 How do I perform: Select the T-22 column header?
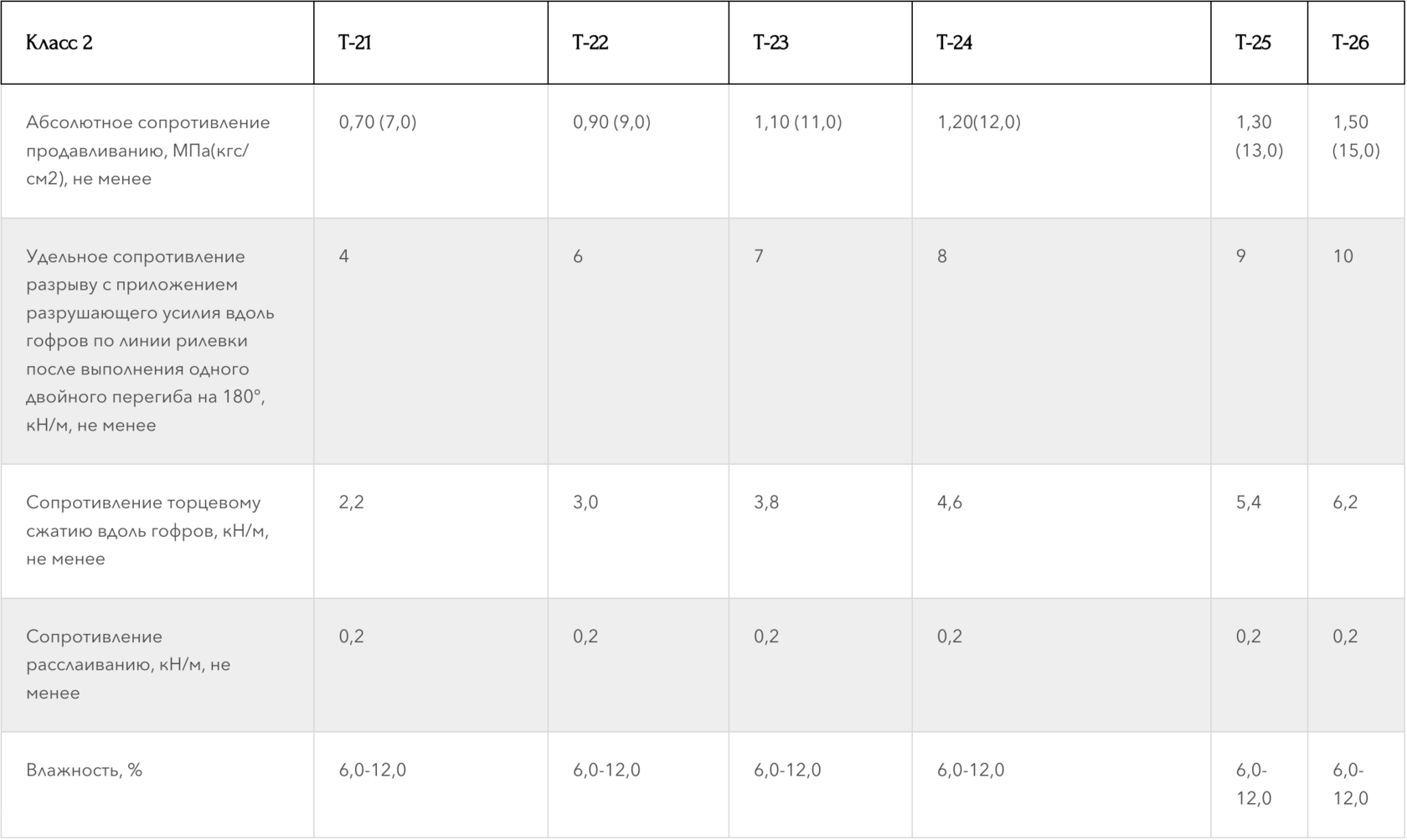click(590, 43)
